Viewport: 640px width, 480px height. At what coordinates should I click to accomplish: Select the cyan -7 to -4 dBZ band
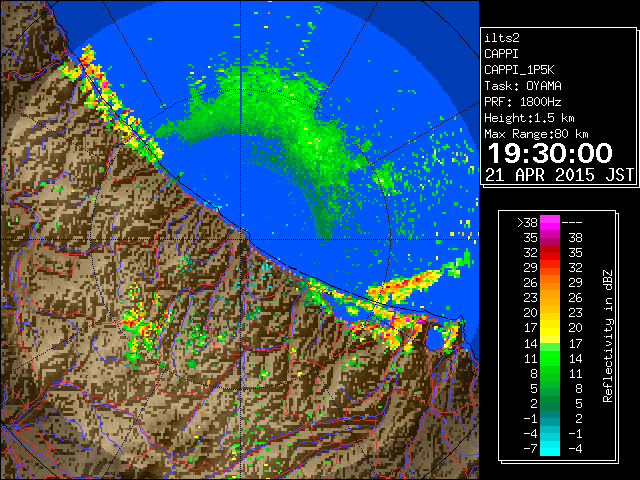pos(550,448)
